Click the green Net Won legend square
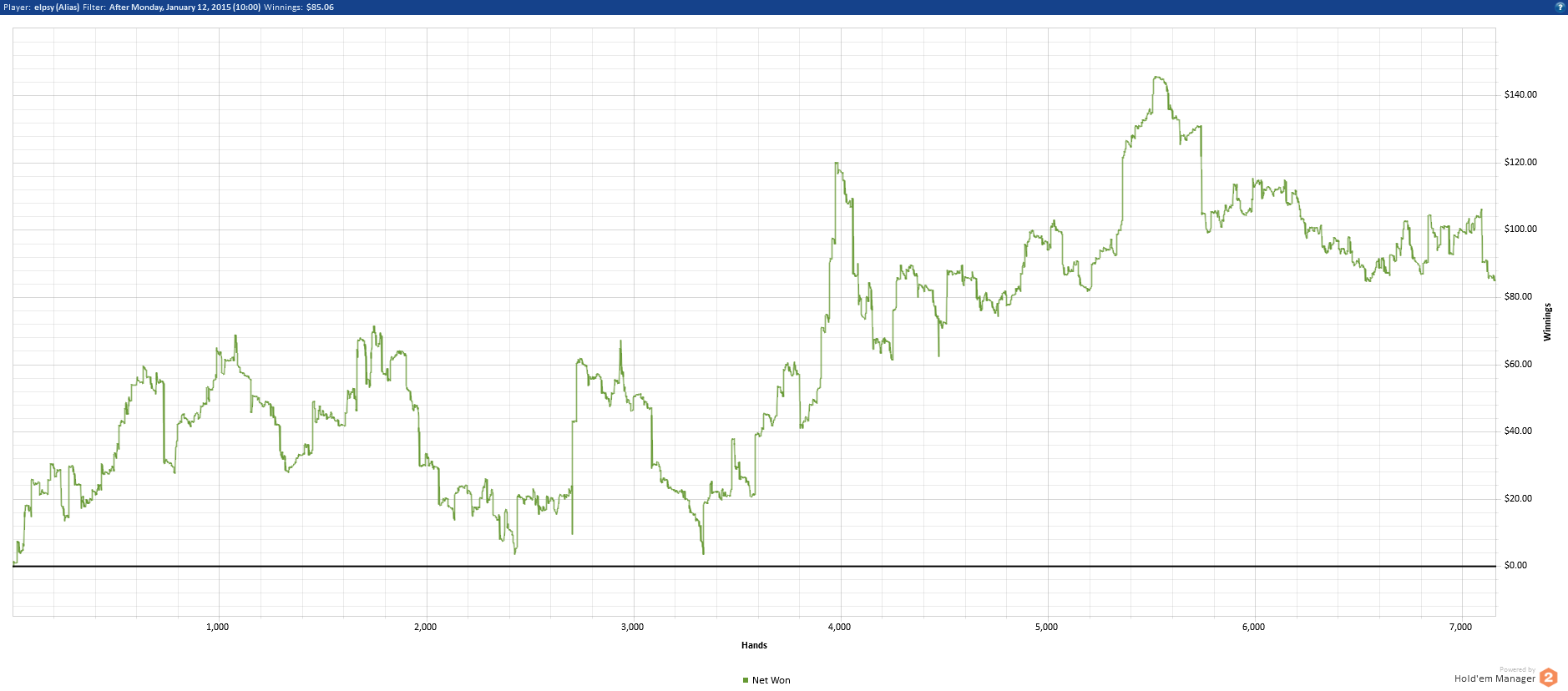The height and width of the screenshot is (691, 1568). coord(746,680)
